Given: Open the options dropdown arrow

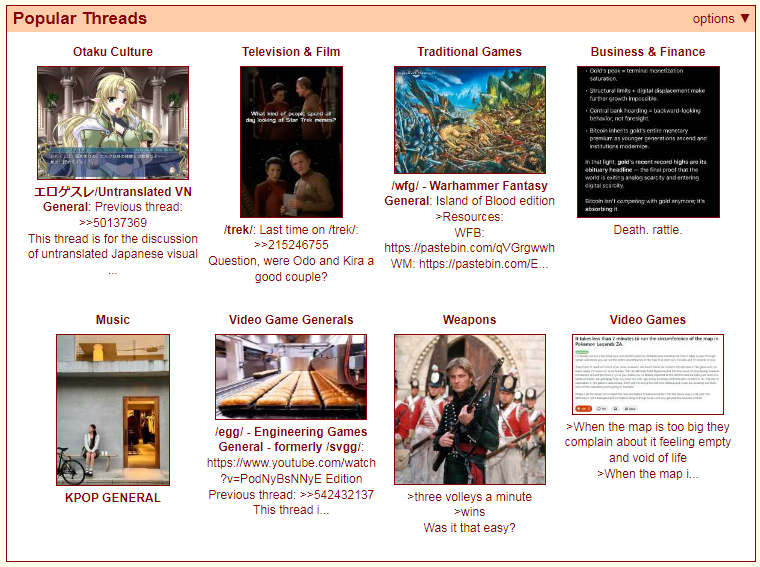Looking at the screenshot, I should click(744, 18).
